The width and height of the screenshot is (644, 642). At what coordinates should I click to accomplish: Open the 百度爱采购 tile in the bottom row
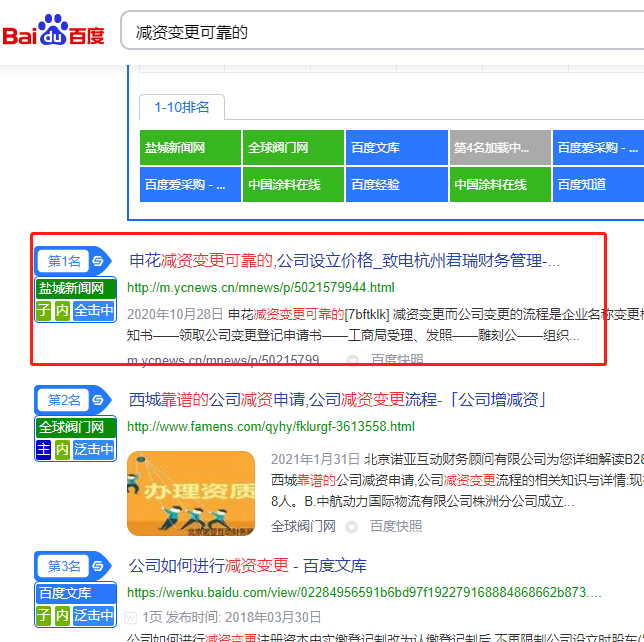click(190, 184)
